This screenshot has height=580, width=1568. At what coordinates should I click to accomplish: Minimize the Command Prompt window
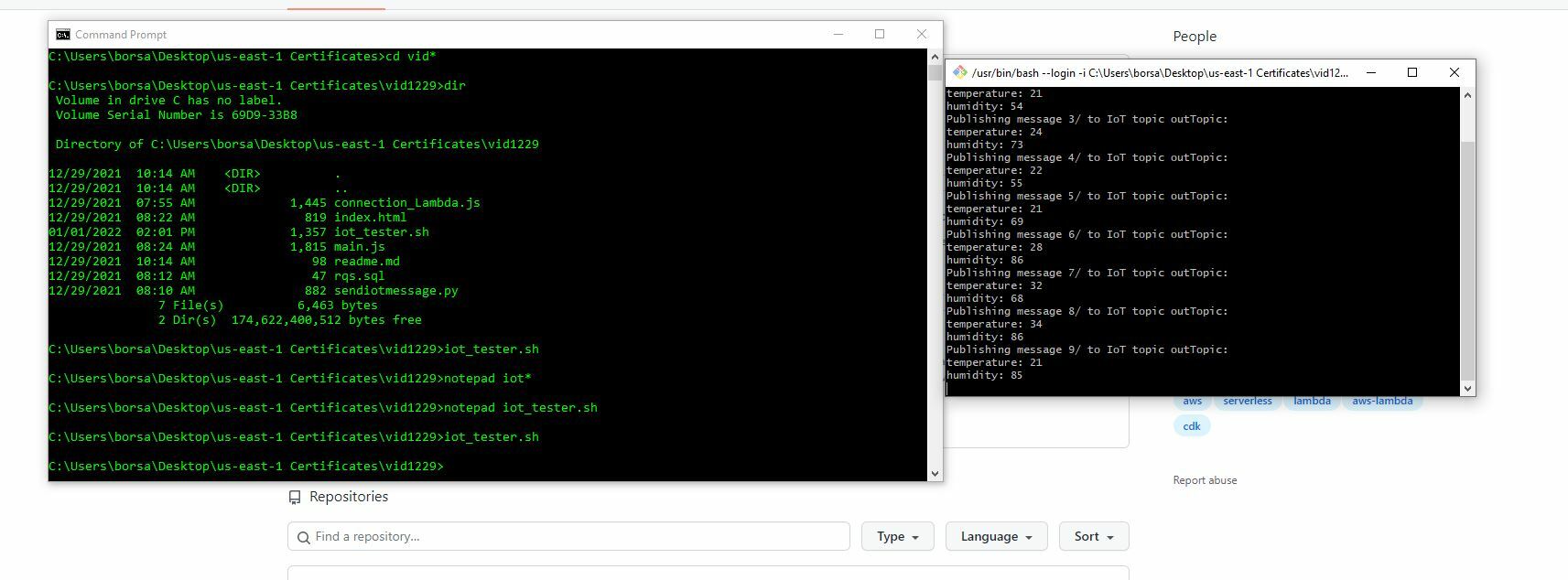point(838,35)
